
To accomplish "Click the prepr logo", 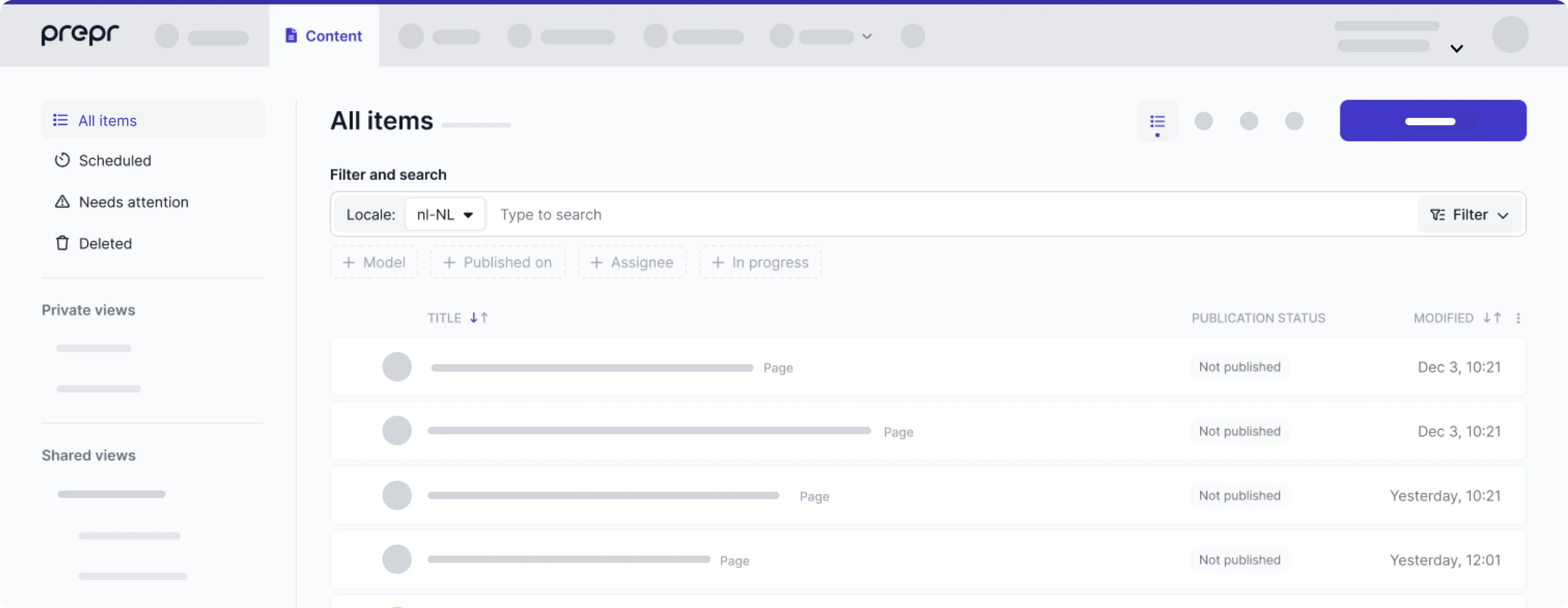I will (x=80, y=34).
